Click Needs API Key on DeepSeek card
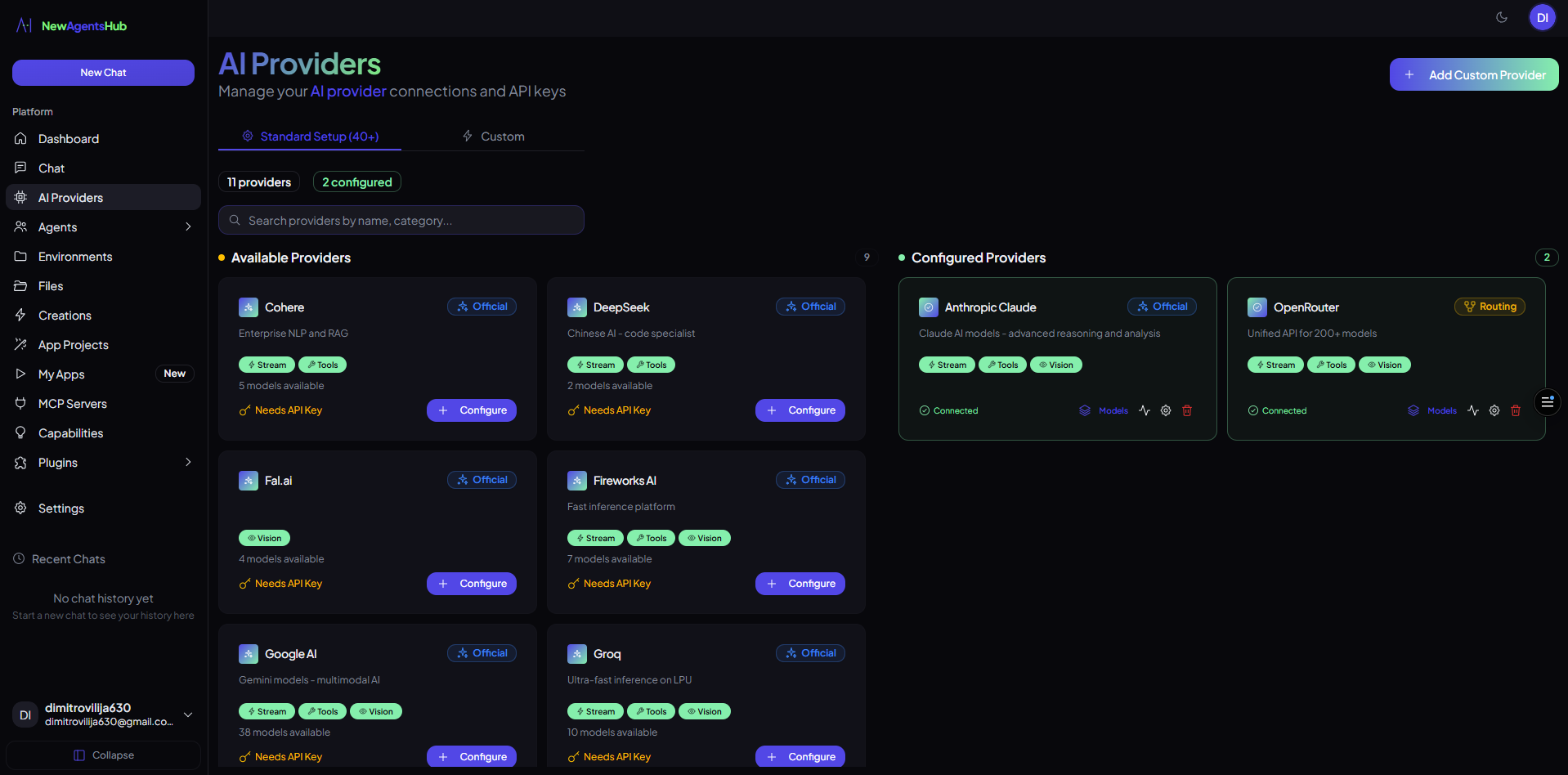This screenshot has height=775, width=1568. (609, 410)
